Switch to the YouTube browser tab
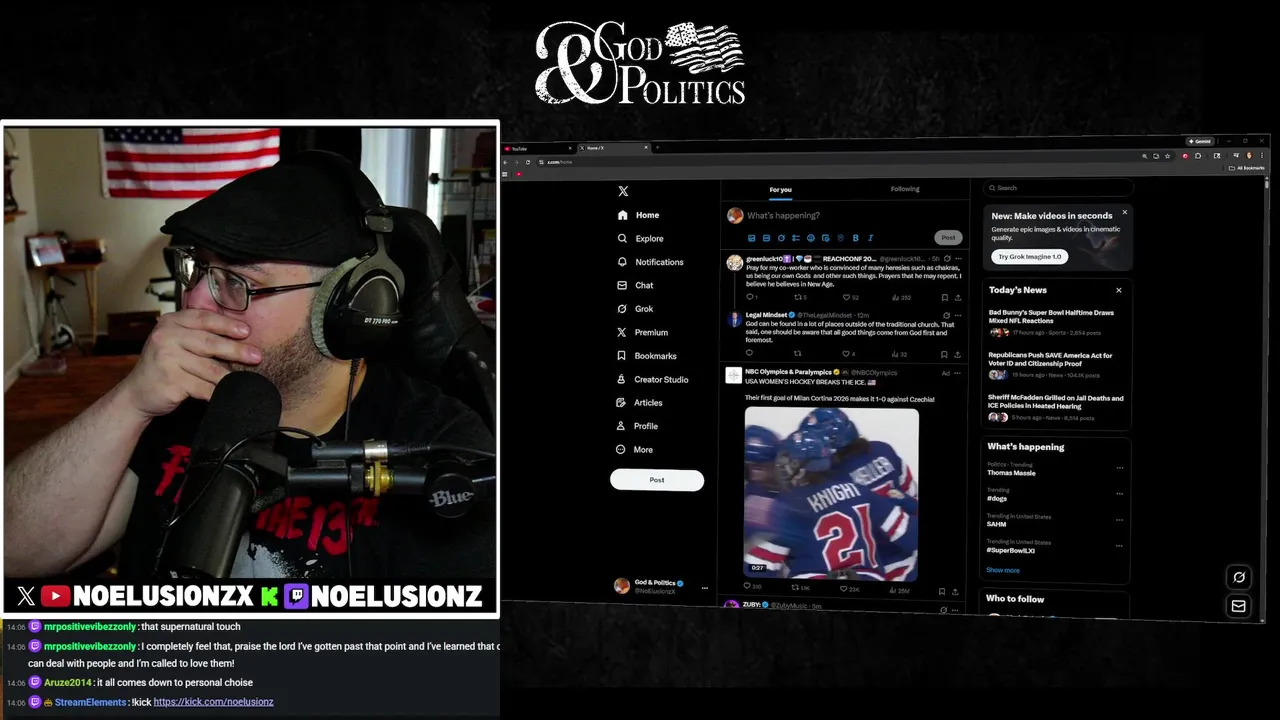This screenshot has height=720, width=1280. point(538,148)
